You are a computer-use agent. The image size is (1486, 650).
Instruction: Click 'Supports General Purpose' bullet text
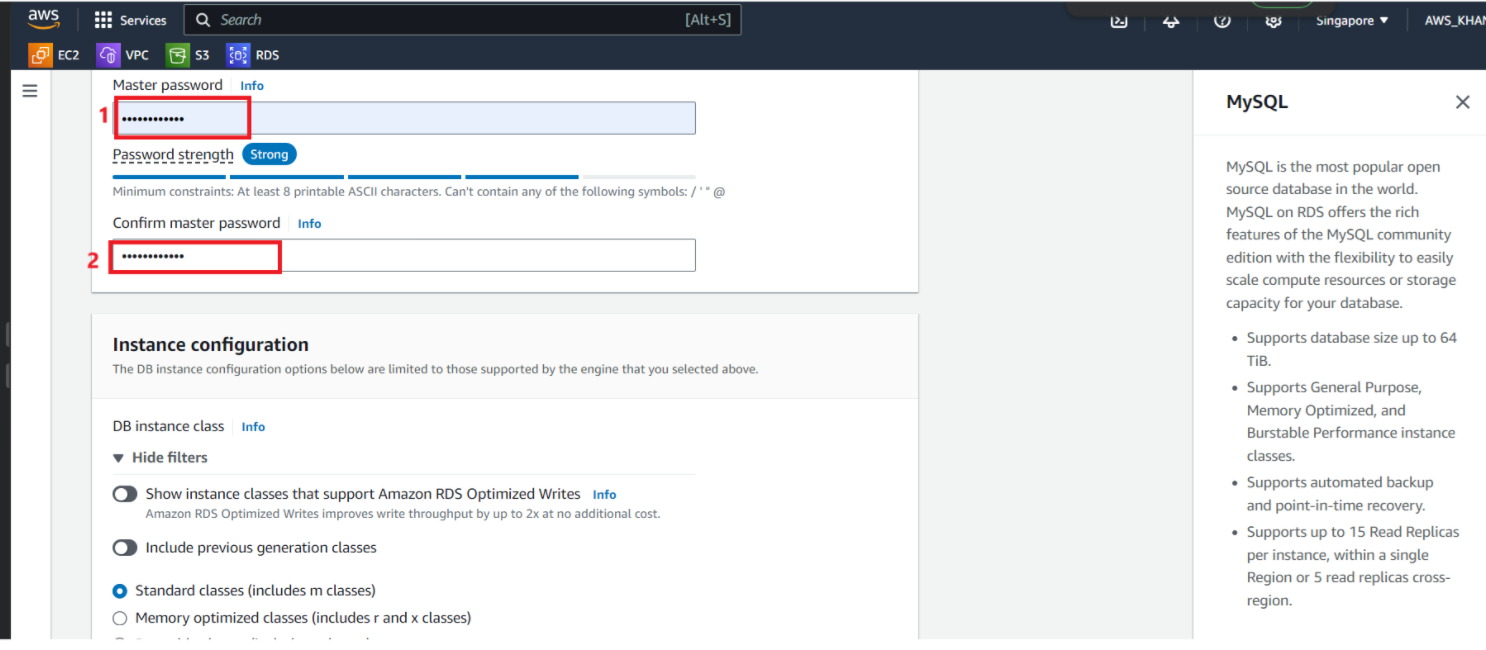[1350, 421]
